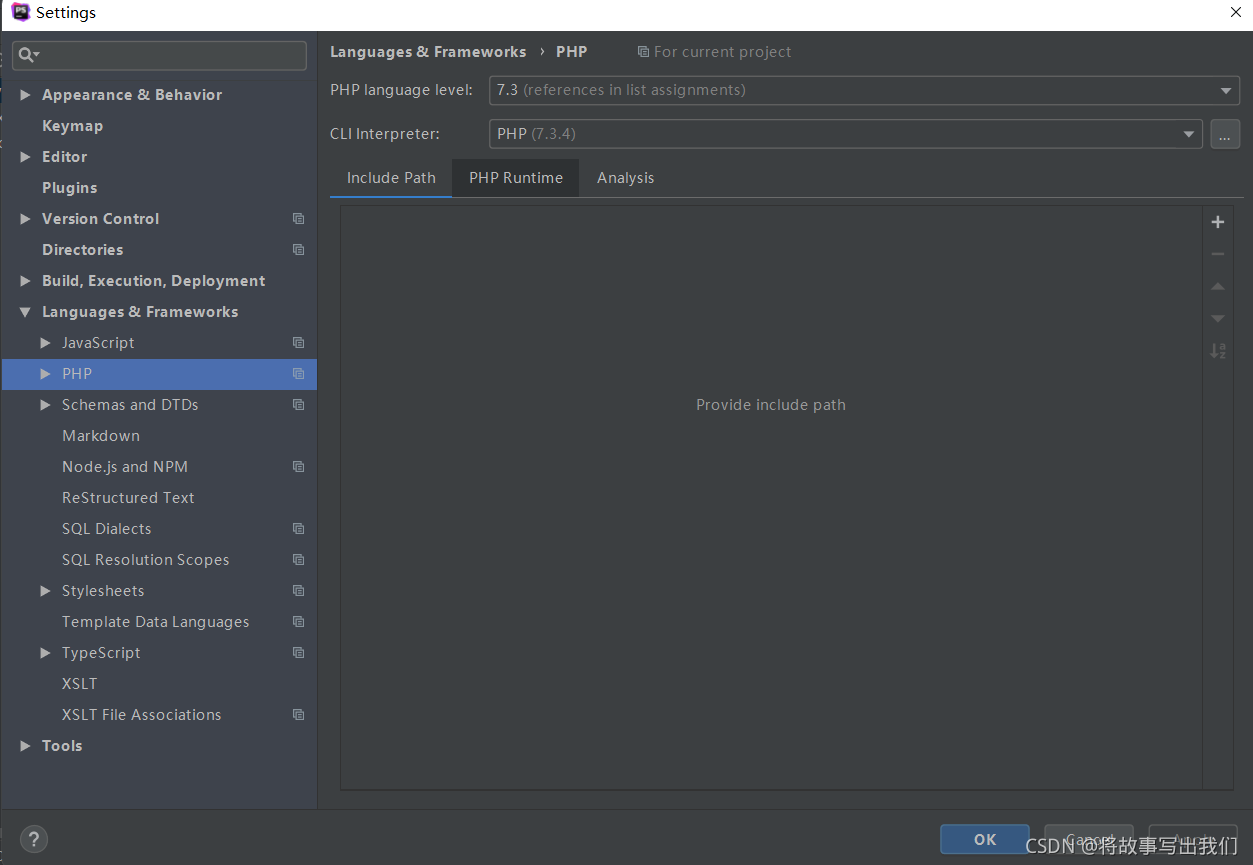Click the project-level icon beside SQL Resolution Scopes

coord(298,560)
